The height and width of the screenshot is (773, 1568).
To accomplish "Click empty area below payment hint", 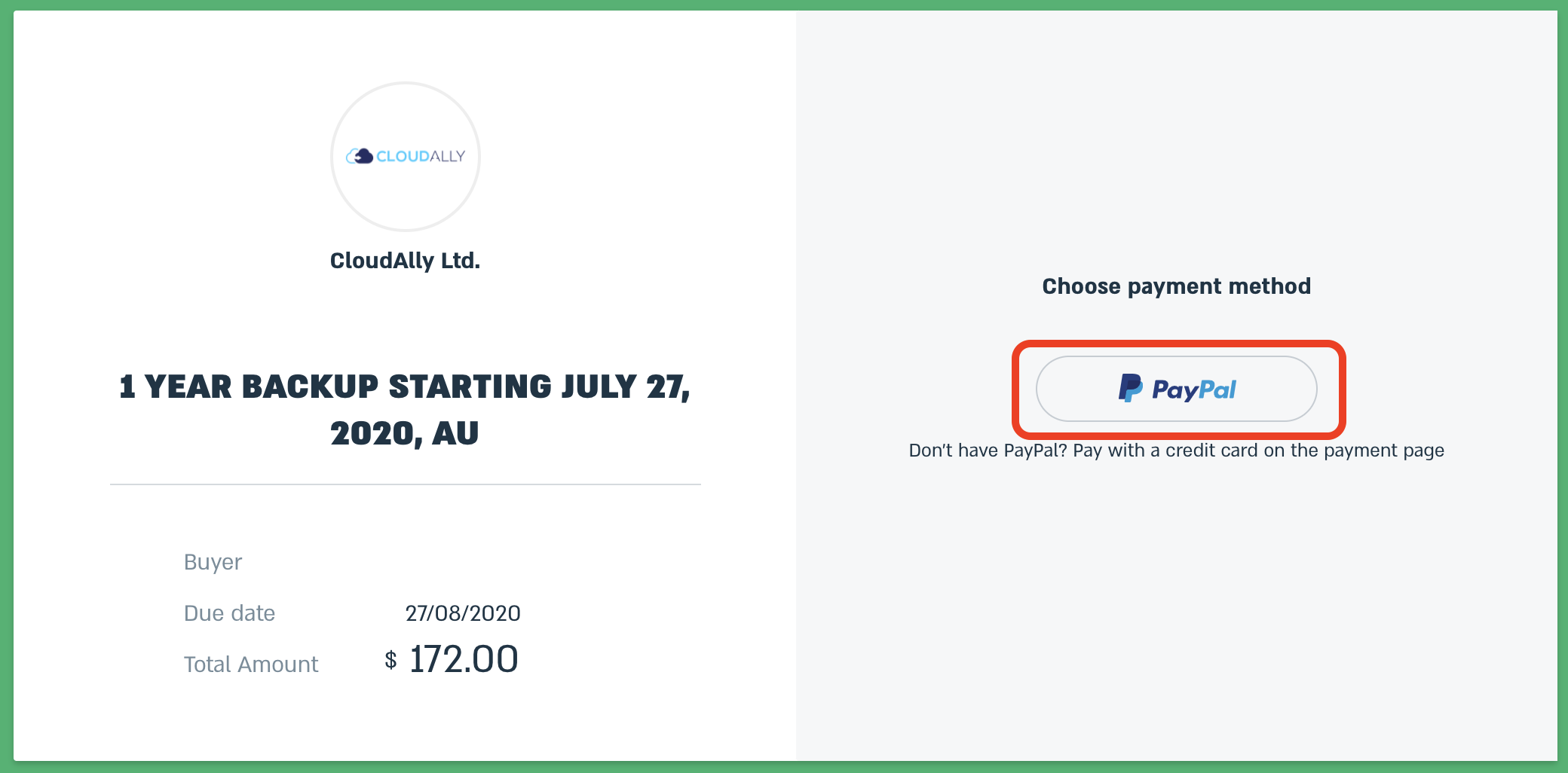I will pyautogui.click(x=1176, y=603).
